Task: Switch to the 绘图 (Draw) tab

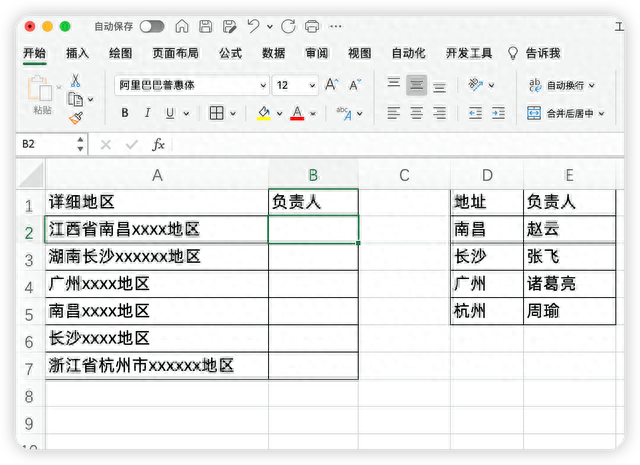Action: click(x=120, y=53)
